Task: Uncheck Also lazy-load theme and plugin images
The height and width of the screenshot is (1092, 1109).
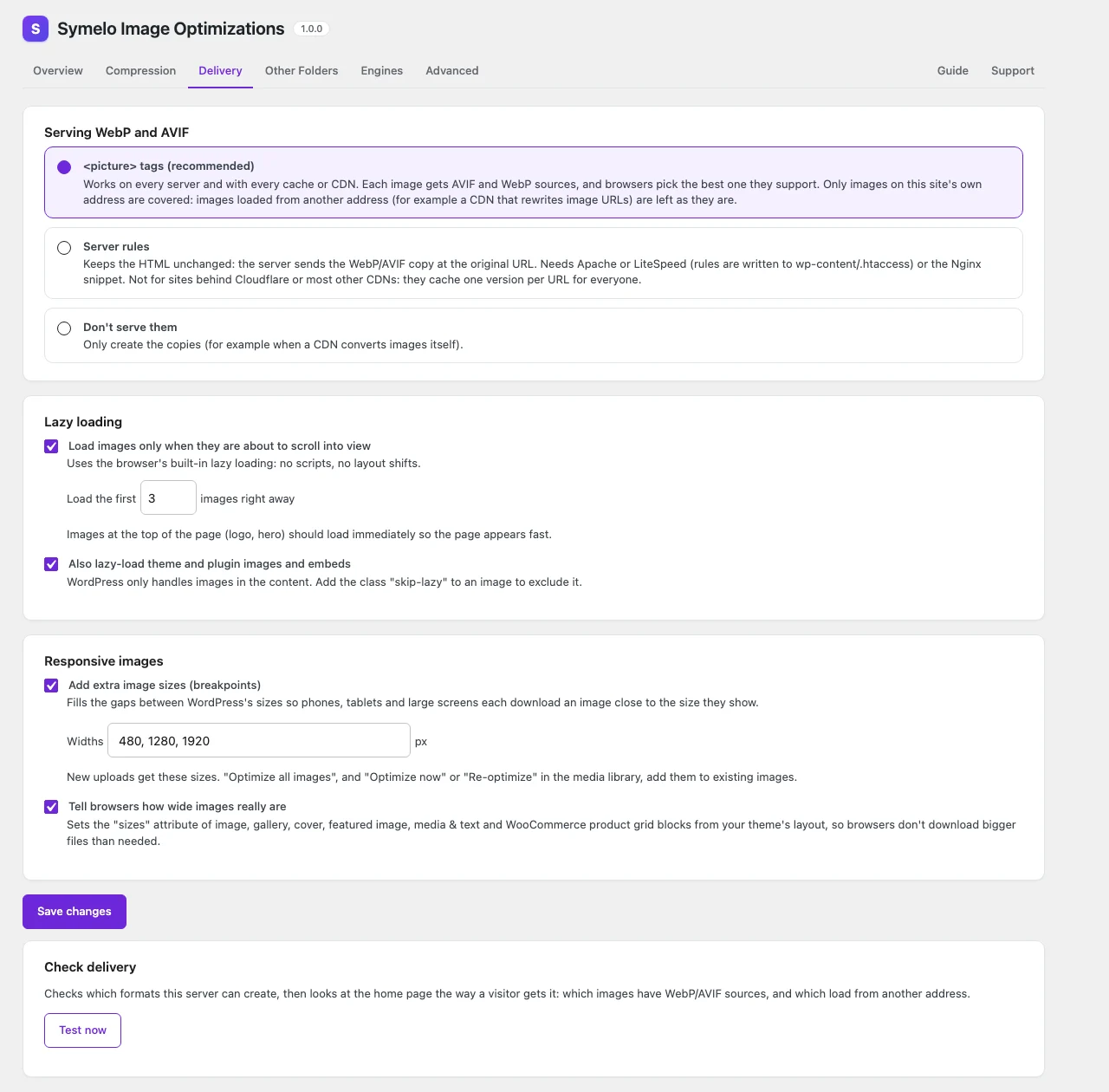Action: point(51,564)
